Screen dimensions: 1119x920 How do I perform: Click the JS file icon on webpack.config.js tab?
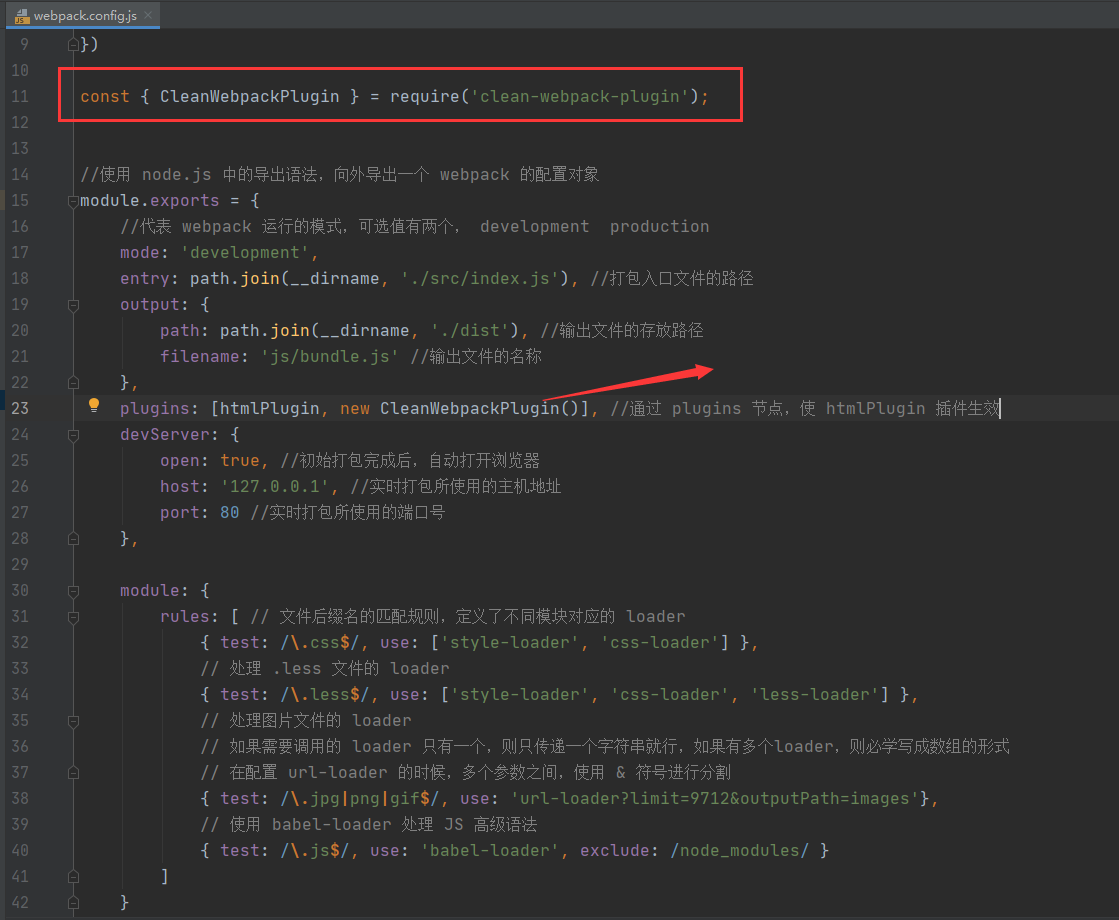click(x=22, y=16)
